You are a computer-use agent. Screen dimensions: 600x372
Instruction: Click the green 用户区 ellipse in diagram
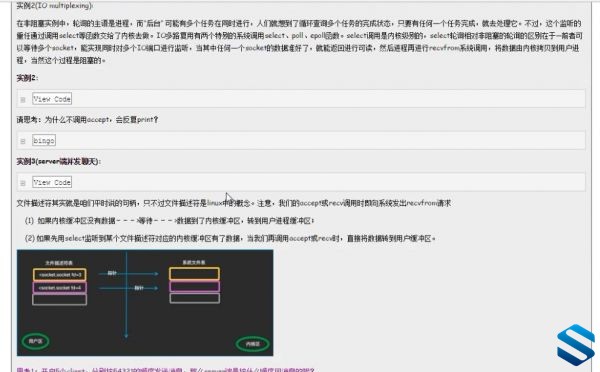click(36, 341)
